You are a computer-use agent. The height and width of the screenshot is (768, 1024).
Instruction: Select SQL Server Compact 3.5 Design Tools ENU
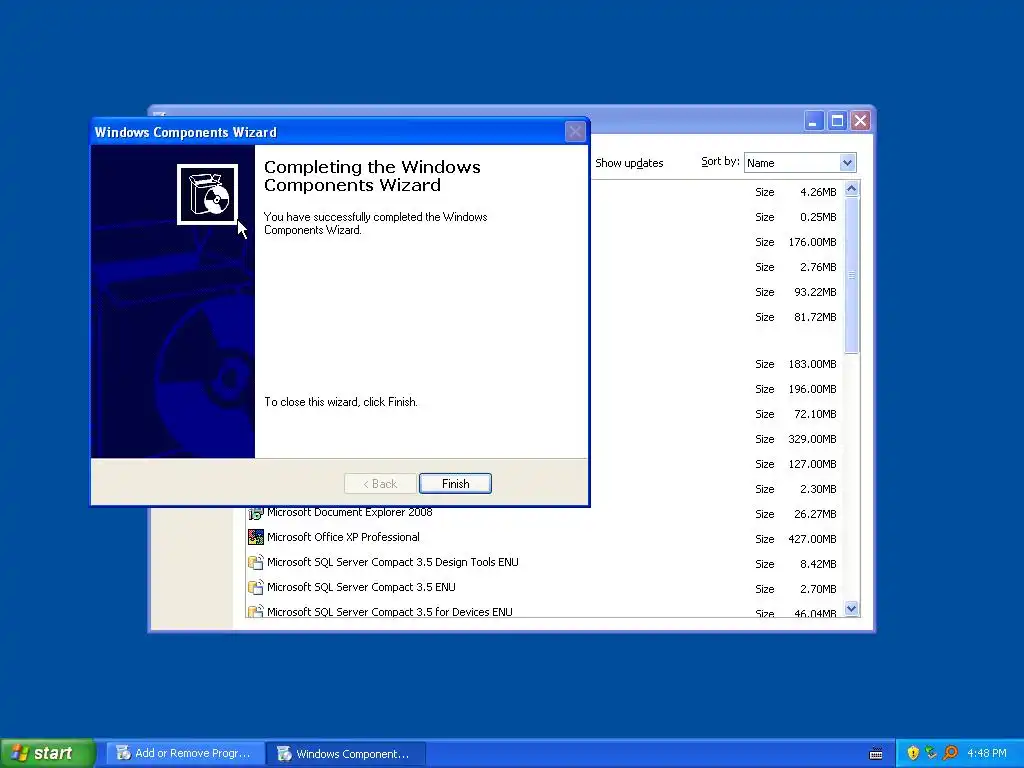pos(392,562)
